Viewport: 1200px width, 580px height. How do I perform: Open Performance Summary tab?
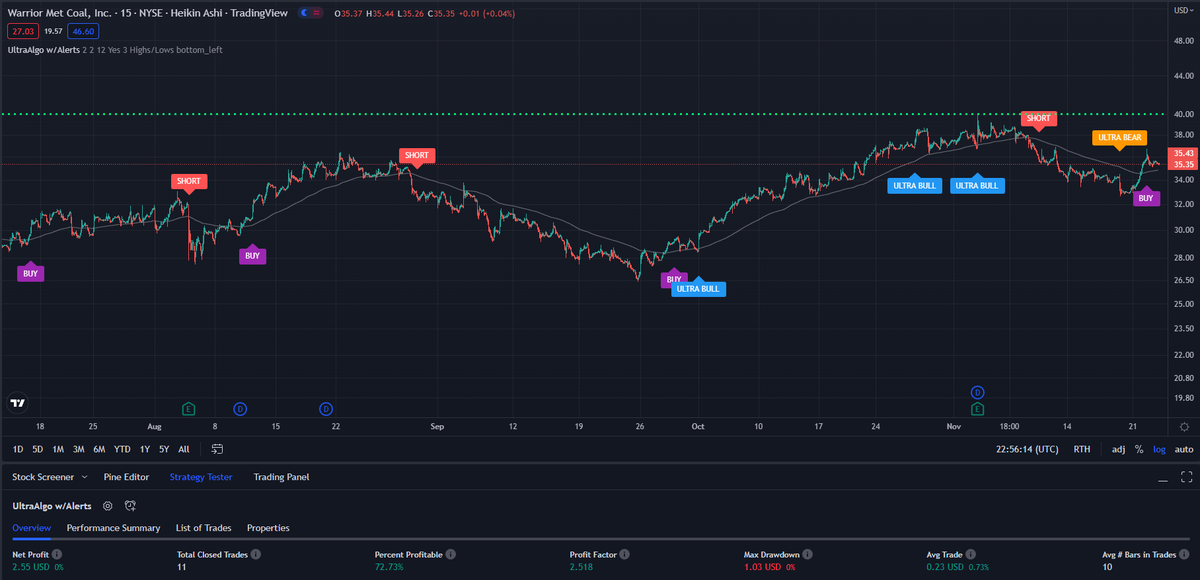click(113, 527)
